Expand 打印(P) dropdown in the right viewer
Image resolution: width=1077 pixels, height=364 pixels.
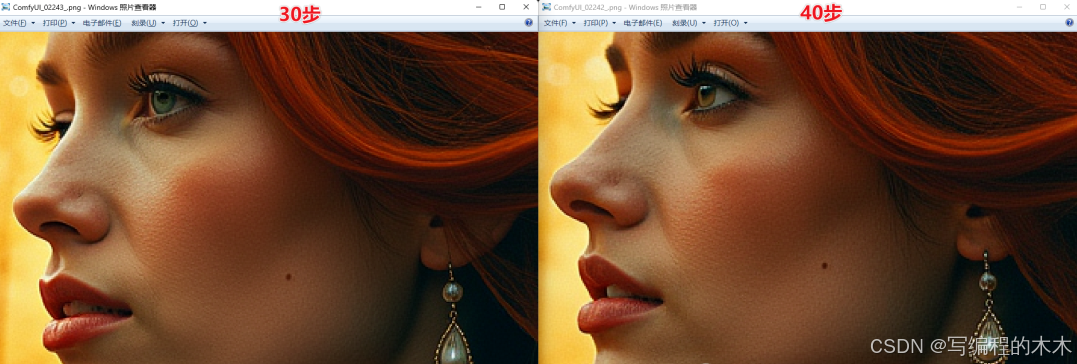coord(599,23)
